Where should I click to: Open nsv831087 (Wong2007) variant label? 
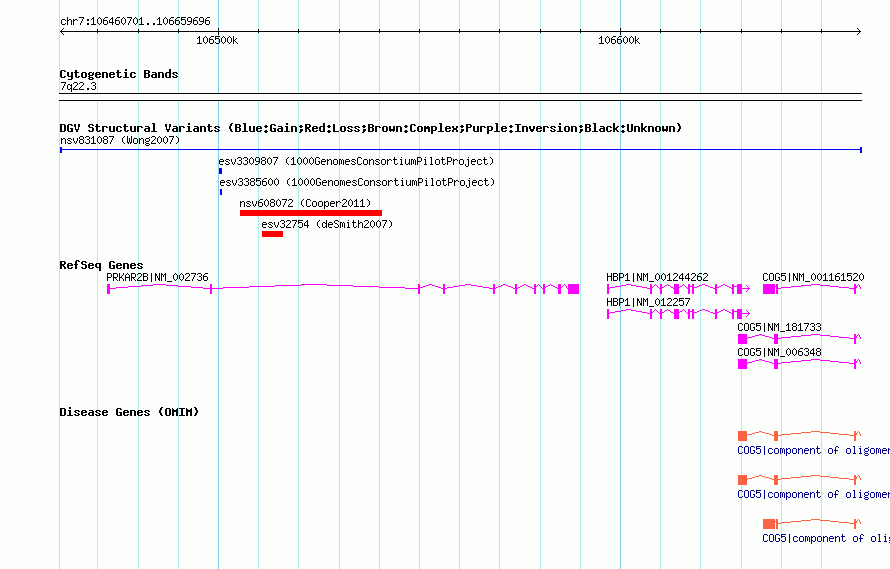click(120, 140)
